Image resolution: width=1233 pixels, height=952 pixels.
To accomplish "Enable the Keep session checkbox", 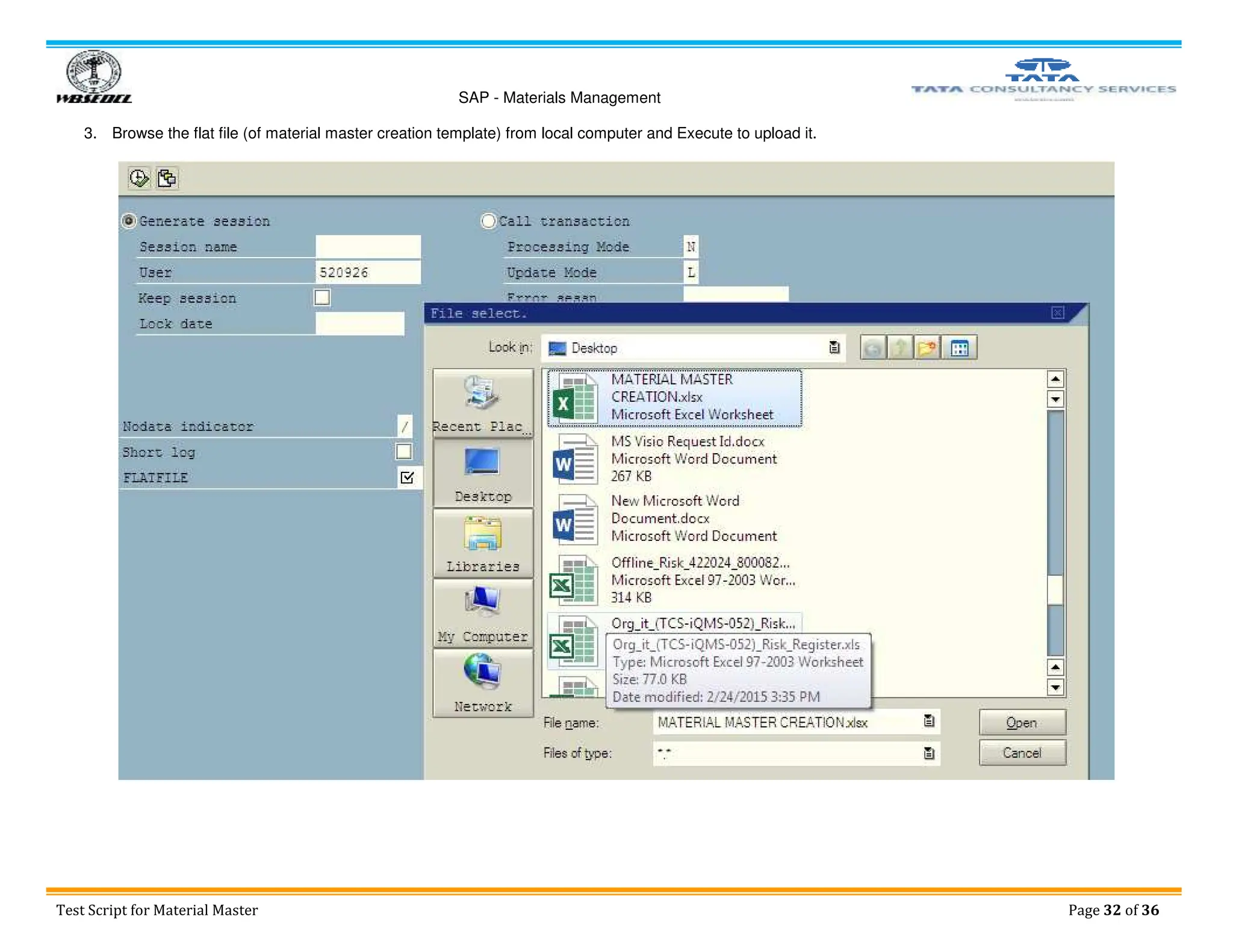I will (x=322, y=297).
